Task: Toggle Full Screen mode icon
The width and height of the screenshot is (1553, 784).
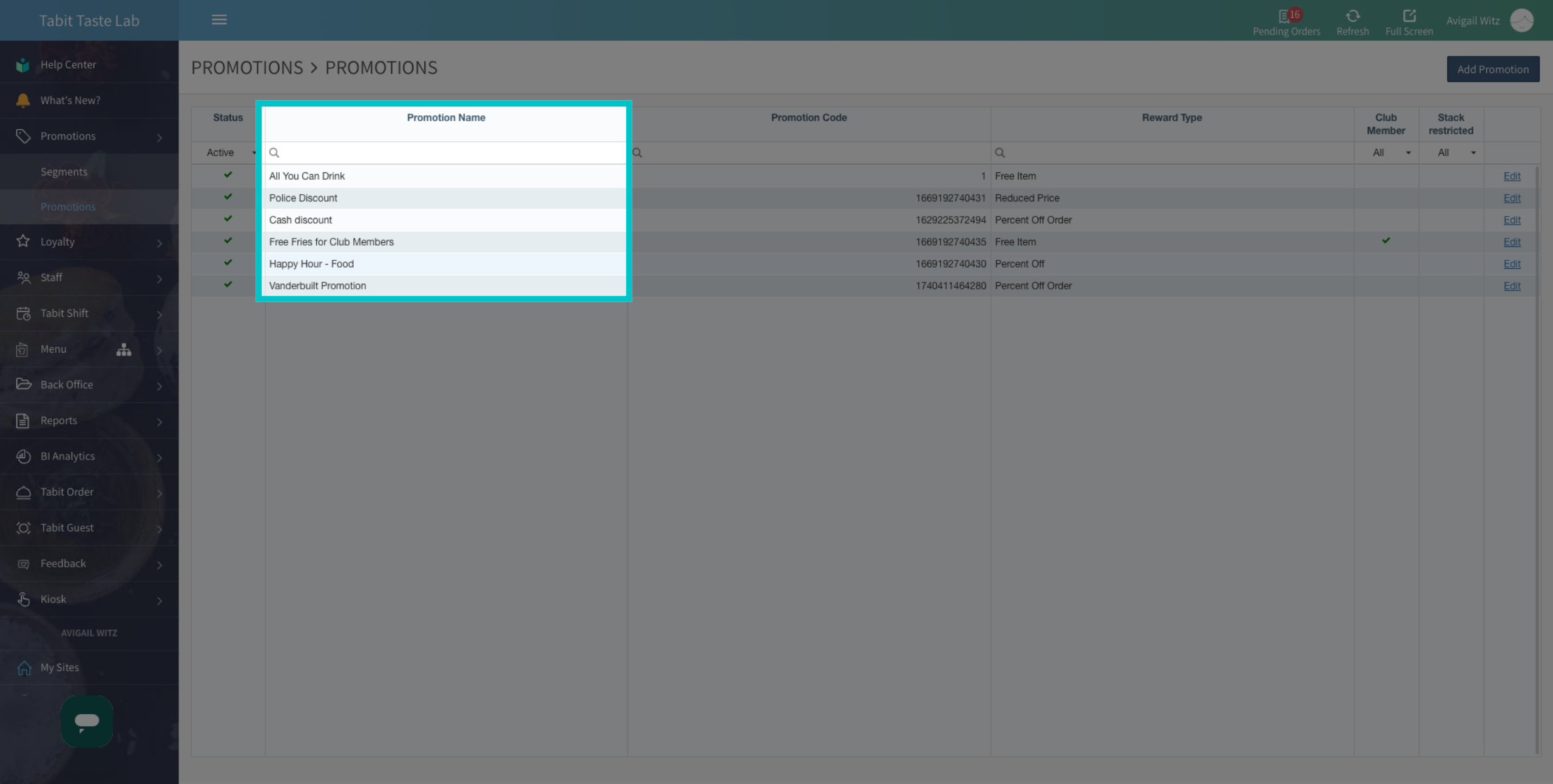Action: [x=1409, y=16]
